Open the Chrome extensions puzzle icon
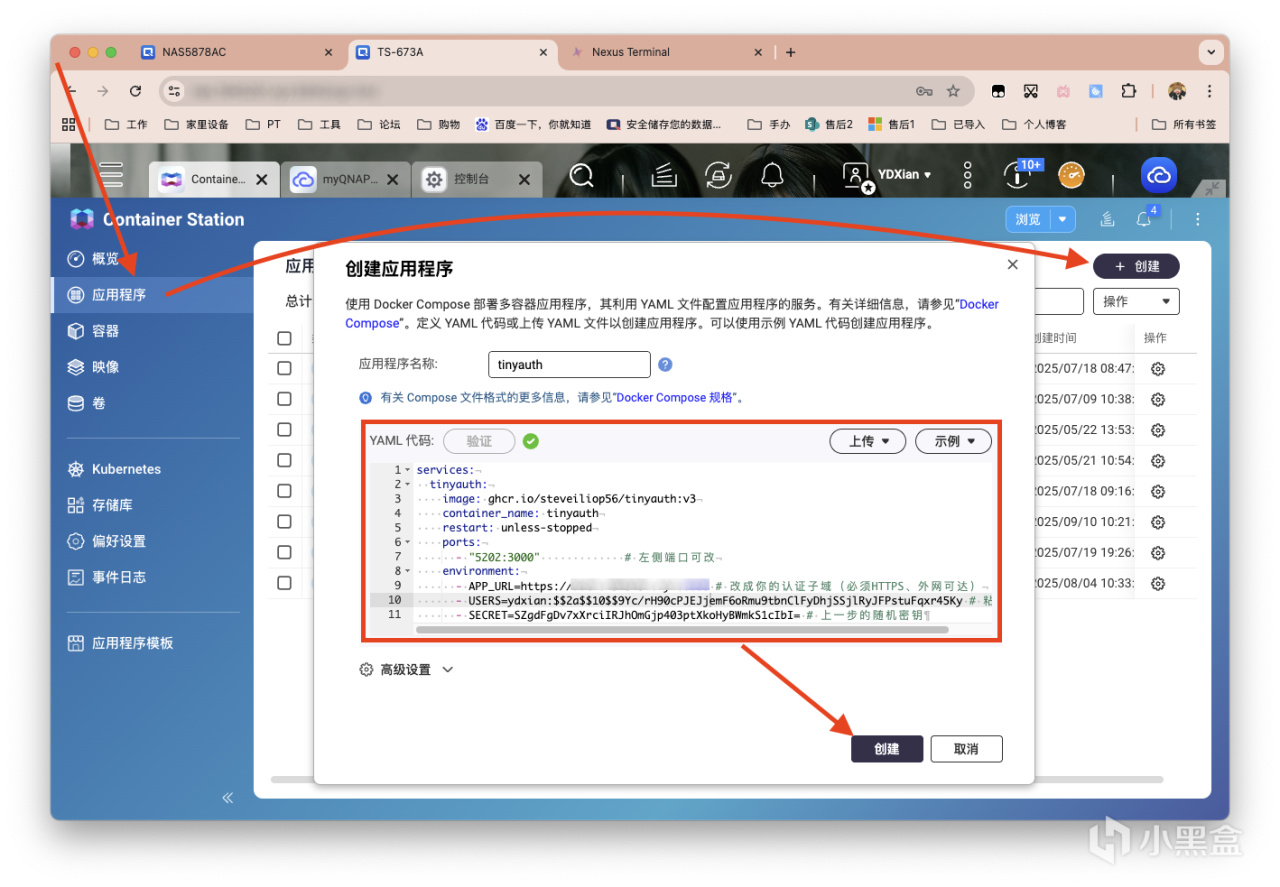 (1129, 91)
